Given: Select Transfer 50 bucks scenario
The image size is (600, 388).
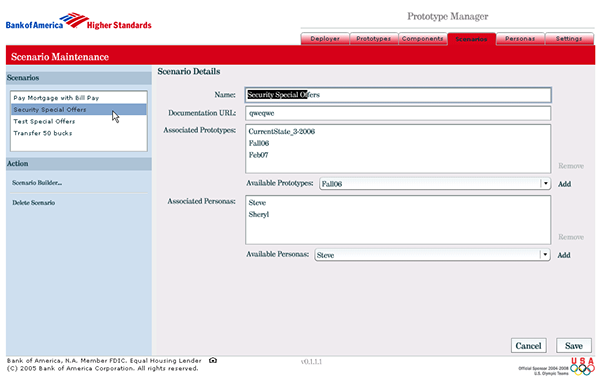Looking at the screenshot, I should tap(79, 133).
